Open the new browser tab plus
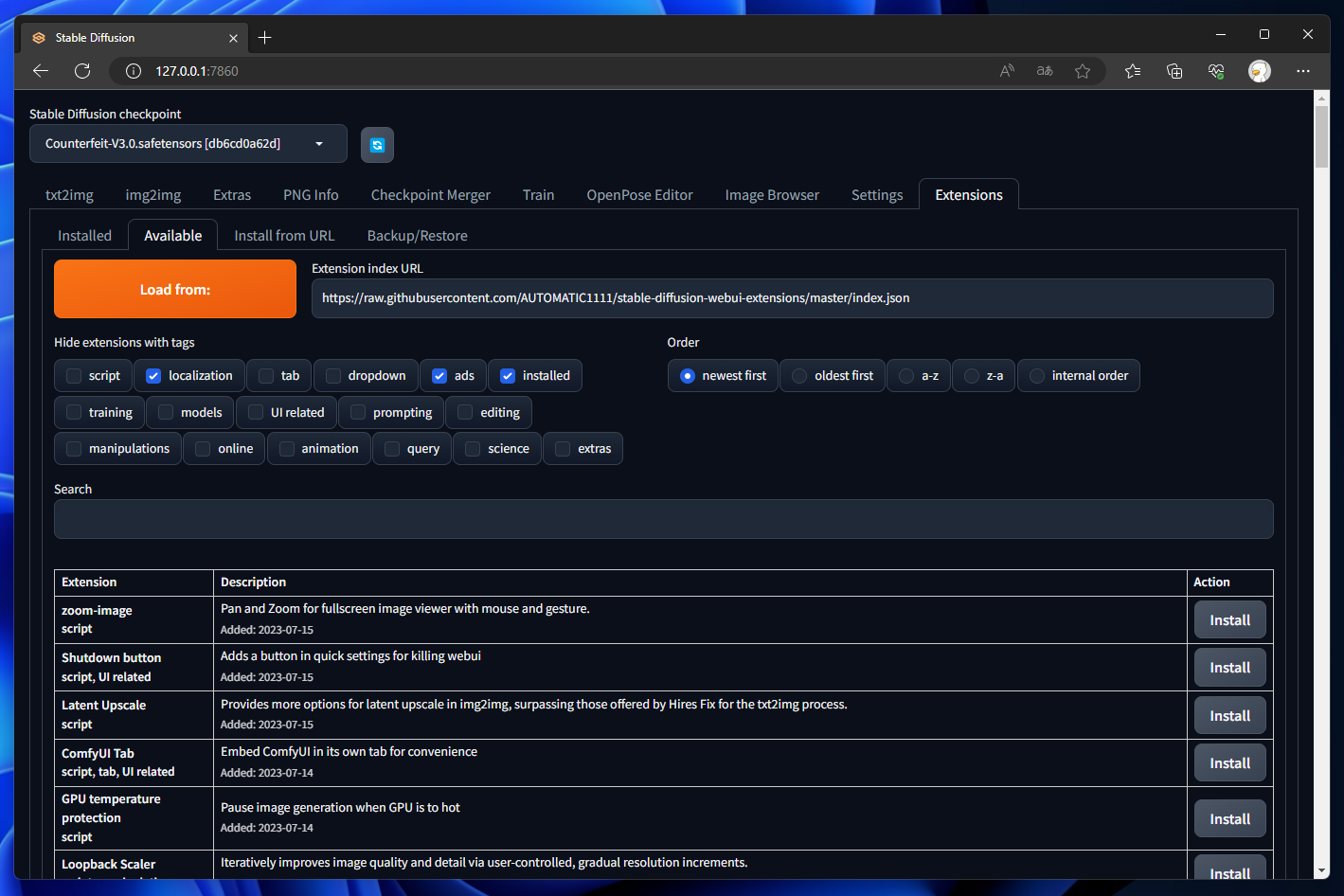 coord(265,38)
